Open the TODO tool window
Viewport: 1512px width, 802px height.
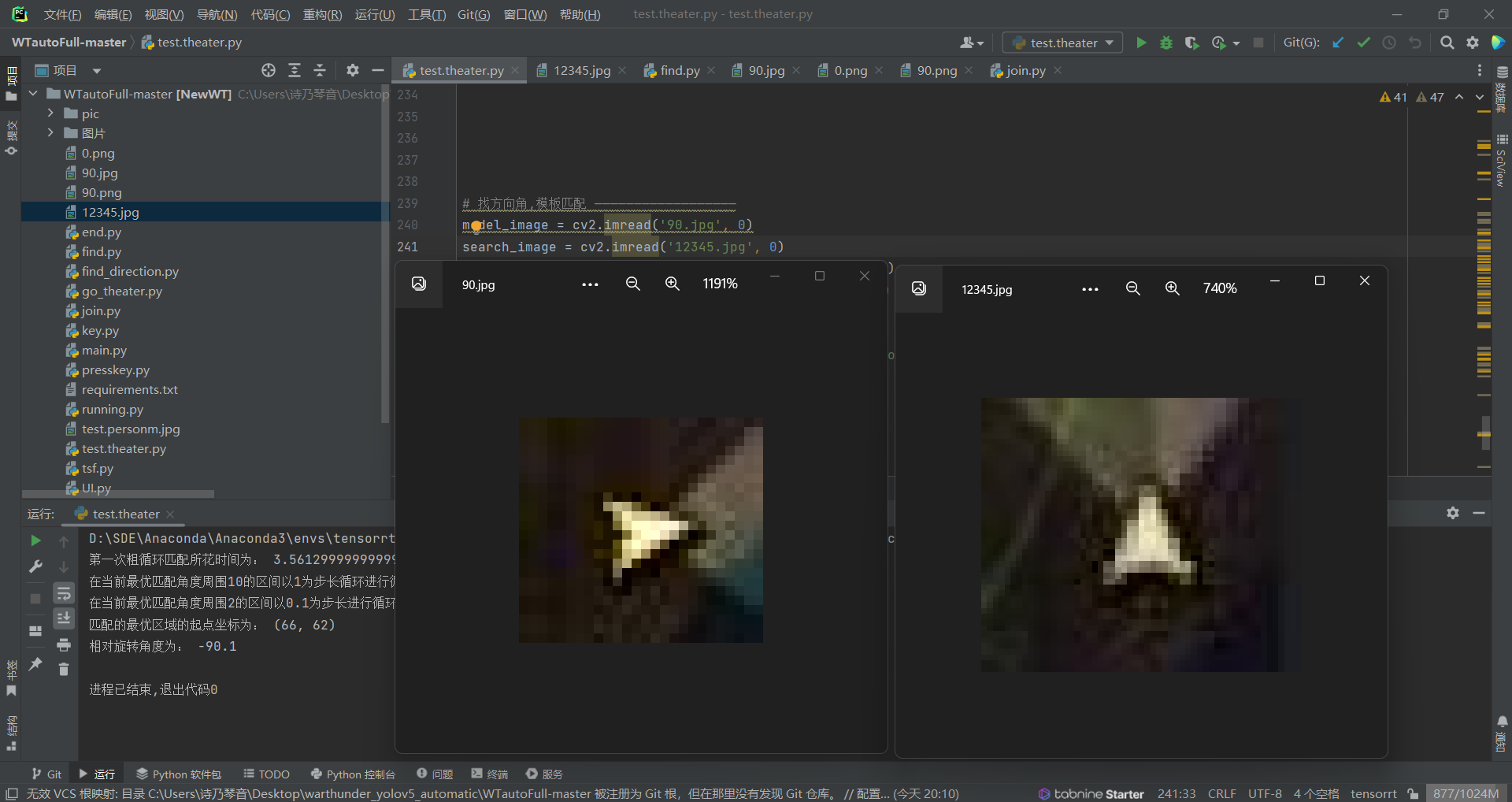point(266,774)
